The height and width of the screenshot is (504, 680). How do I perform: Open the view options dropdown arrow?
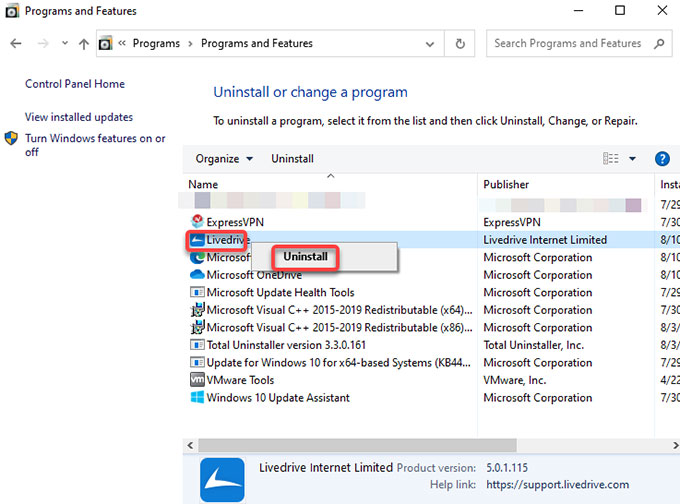[x=632, y=159]
